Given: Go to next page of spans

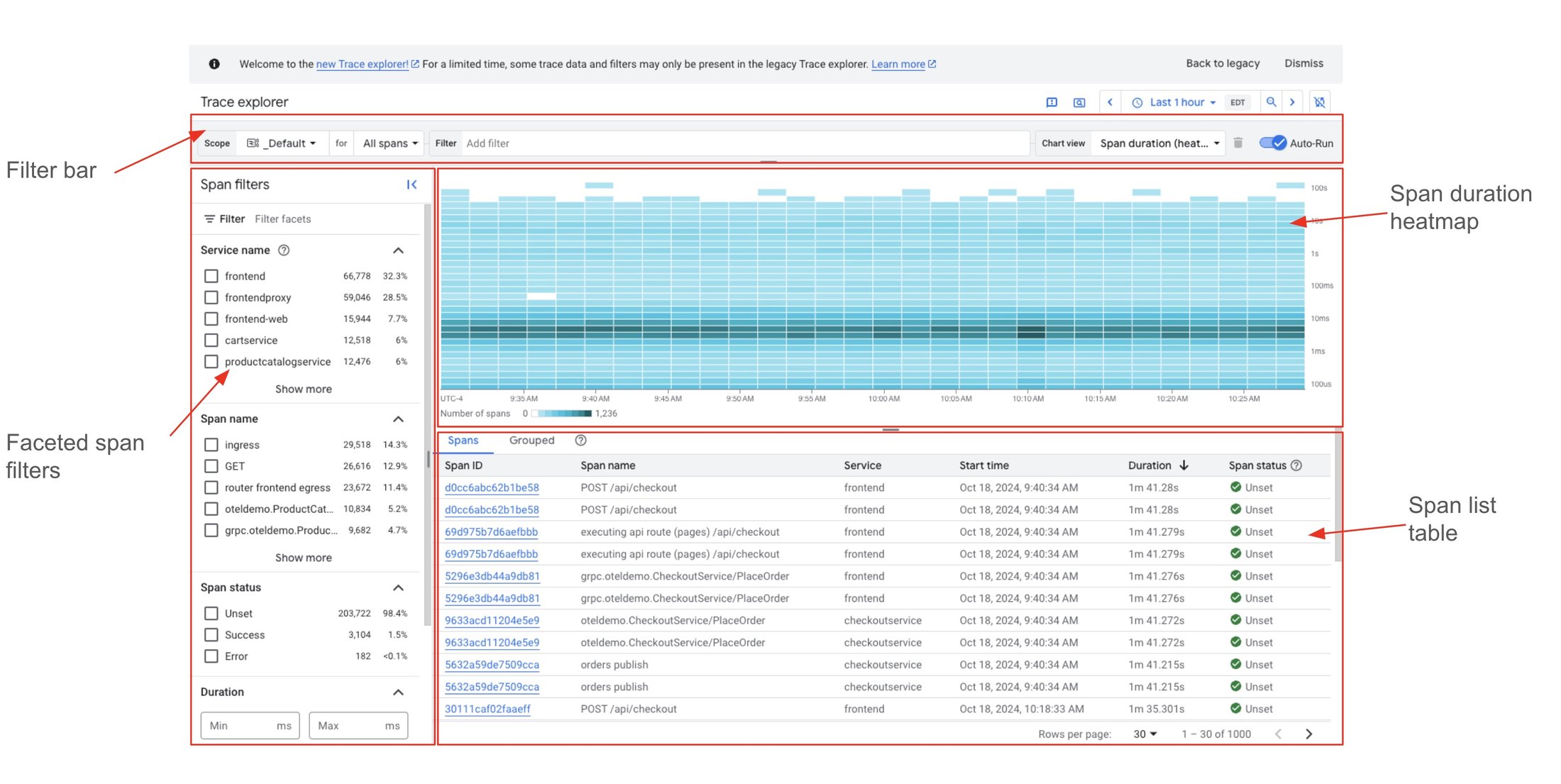Looking at the screenshot, I should click(1308, 734).
